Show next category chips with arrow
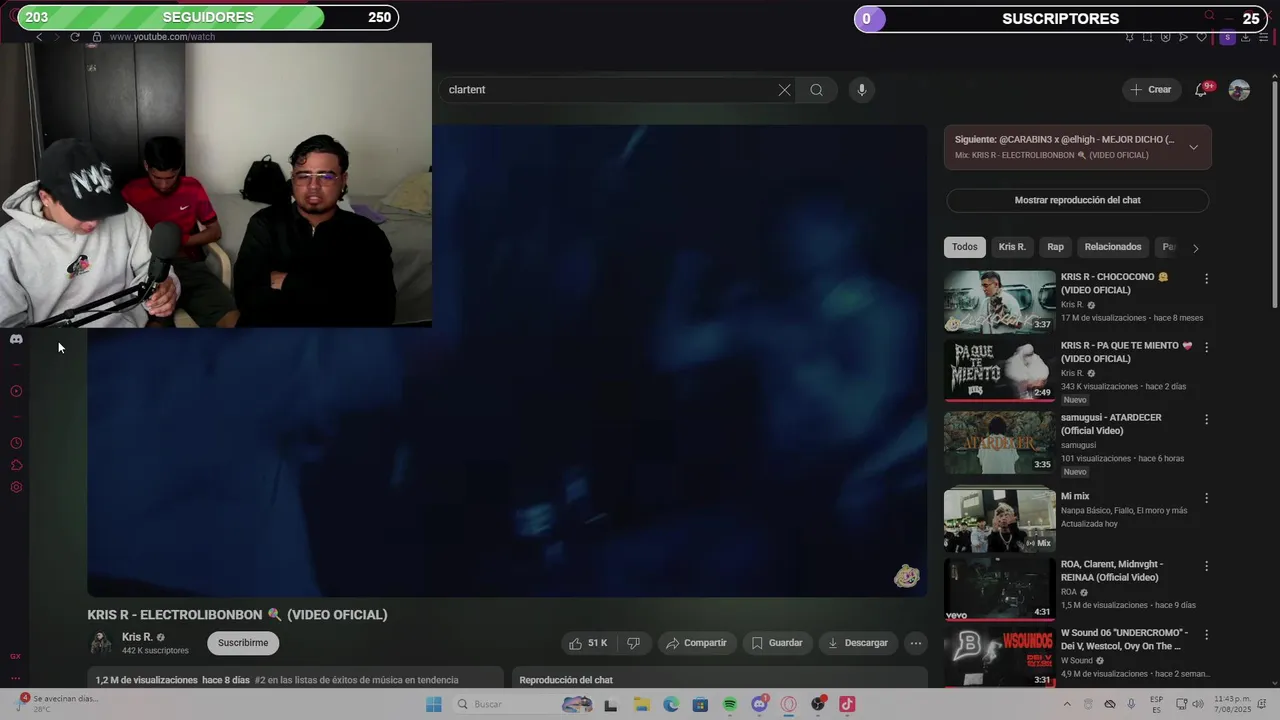 (x=1195, y=248)
